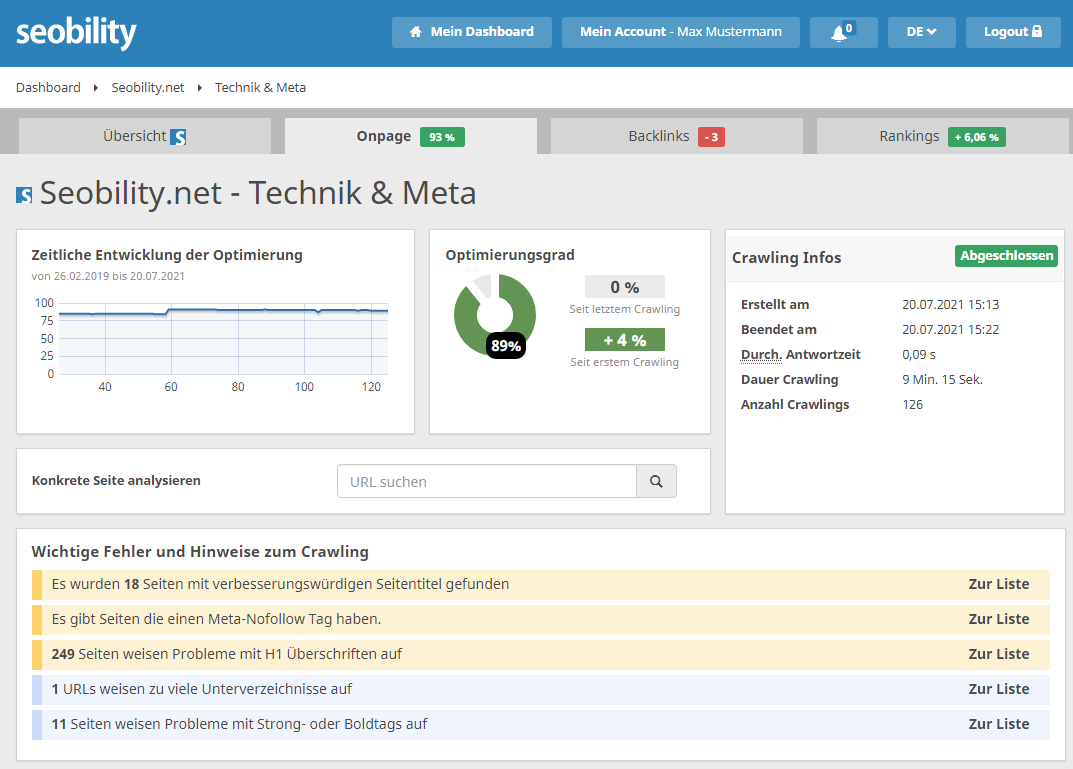The height and width of the screenshot is (769, 1073).
Task: Click the optimization timeline chart
Action: (x=223, y=338)
